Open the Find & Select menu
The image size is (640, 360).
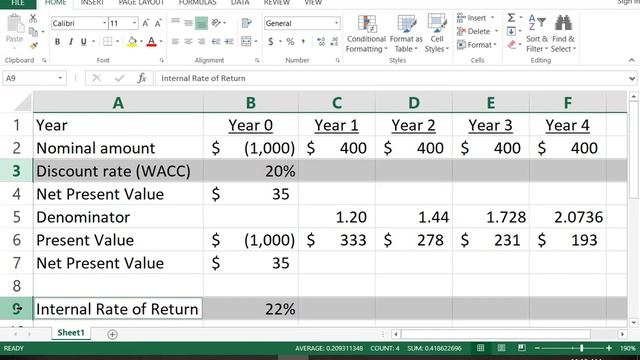pyautogui.click(x=563, y=33)
